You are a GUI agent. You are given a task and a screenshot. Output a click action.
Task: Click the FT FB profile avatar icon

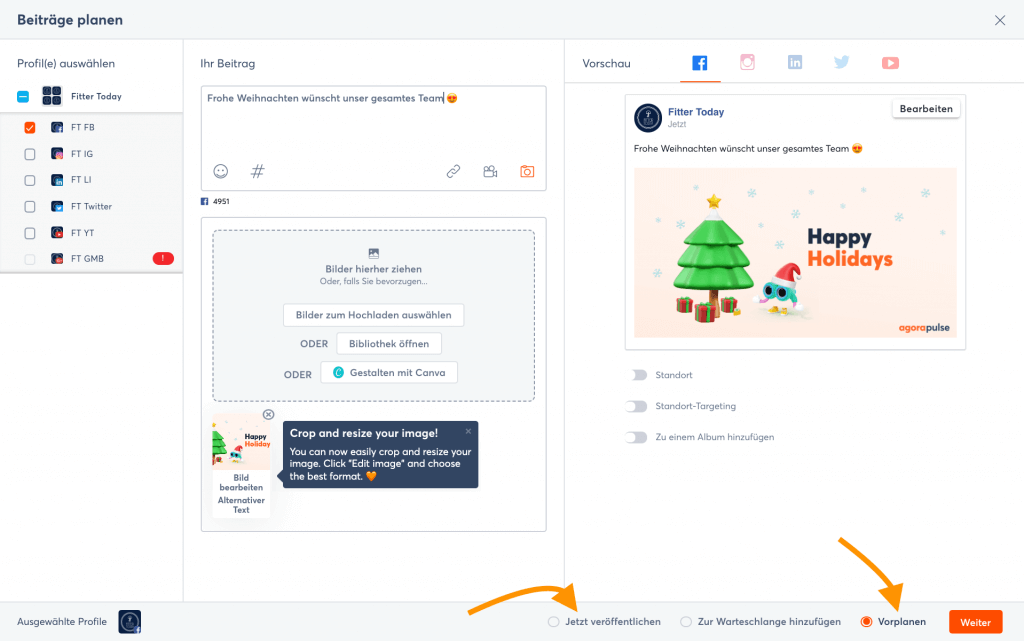[57, 127]
